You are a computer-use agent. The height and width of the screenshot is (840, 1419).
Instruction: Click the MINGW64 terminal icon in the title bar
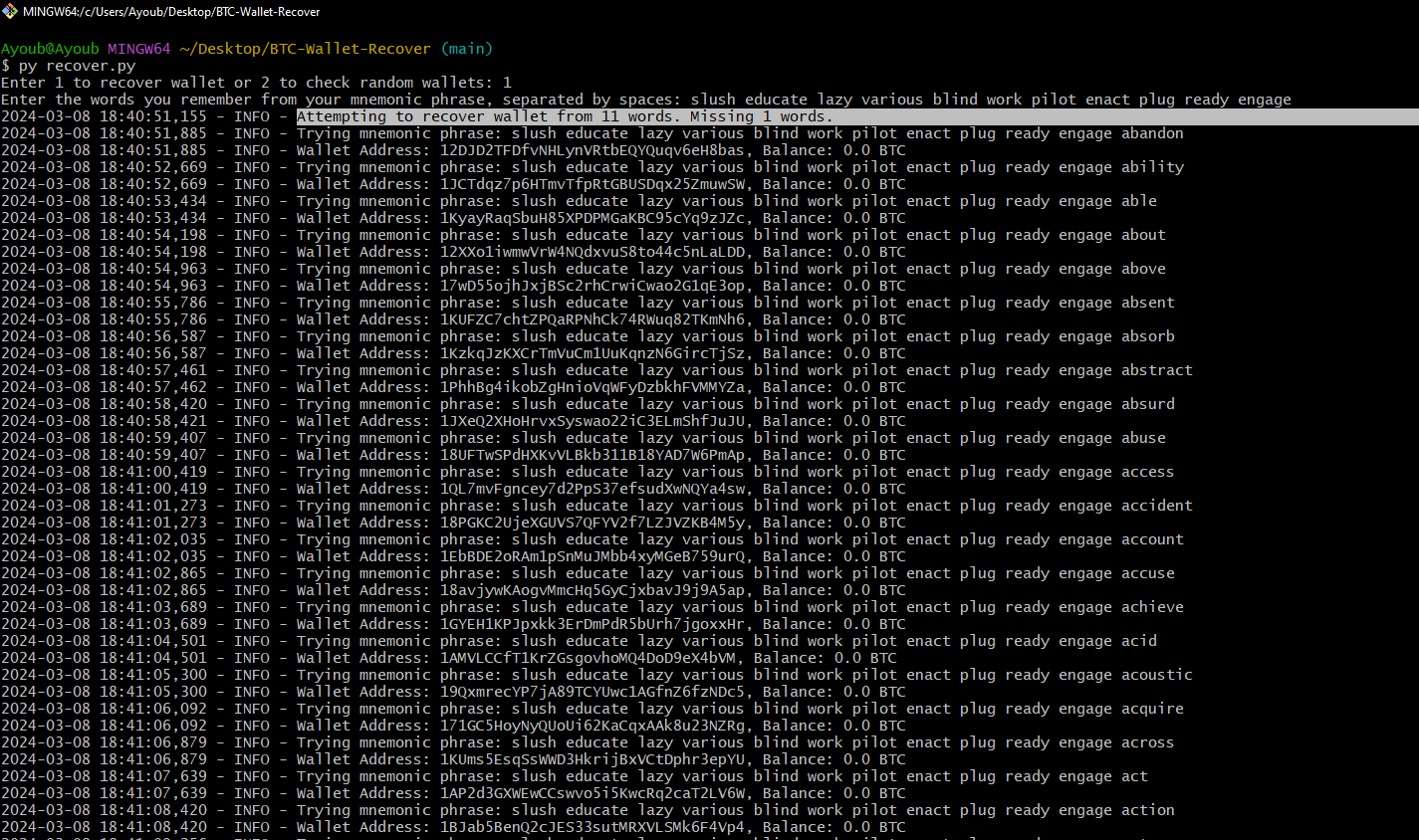tap(10, 11)
